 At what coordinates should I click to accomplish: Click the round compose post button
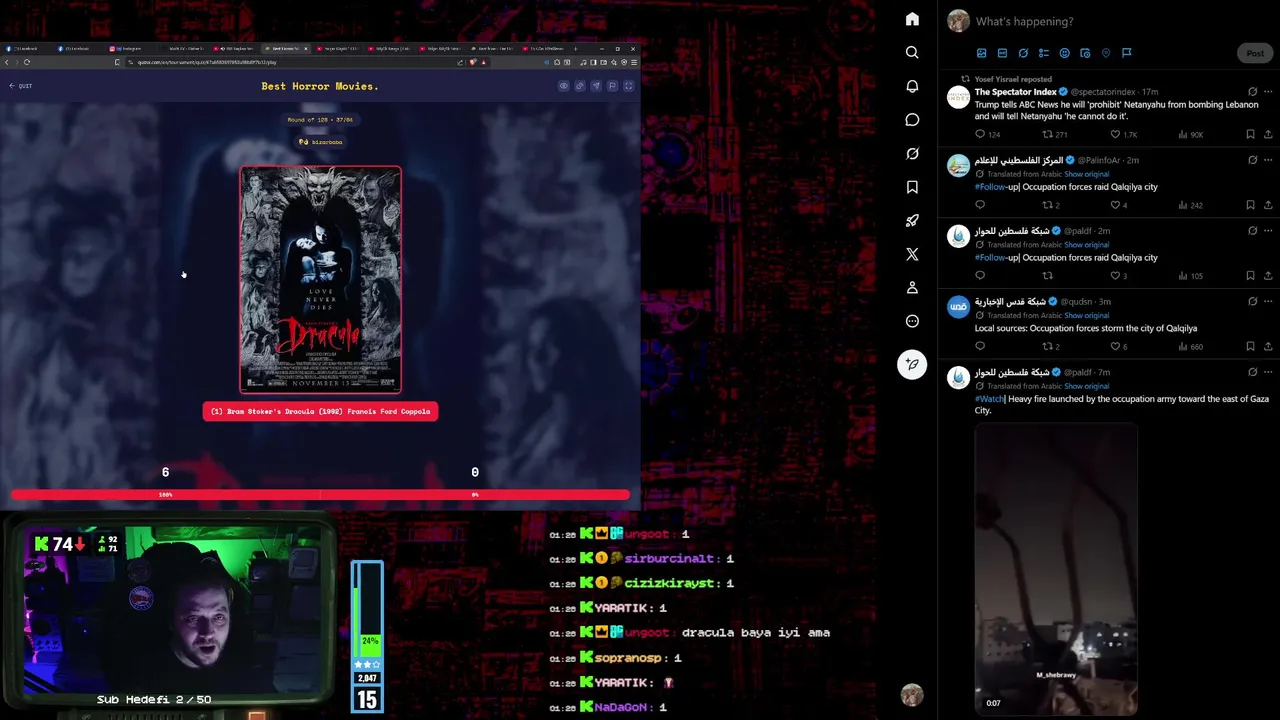pos(912,364)
